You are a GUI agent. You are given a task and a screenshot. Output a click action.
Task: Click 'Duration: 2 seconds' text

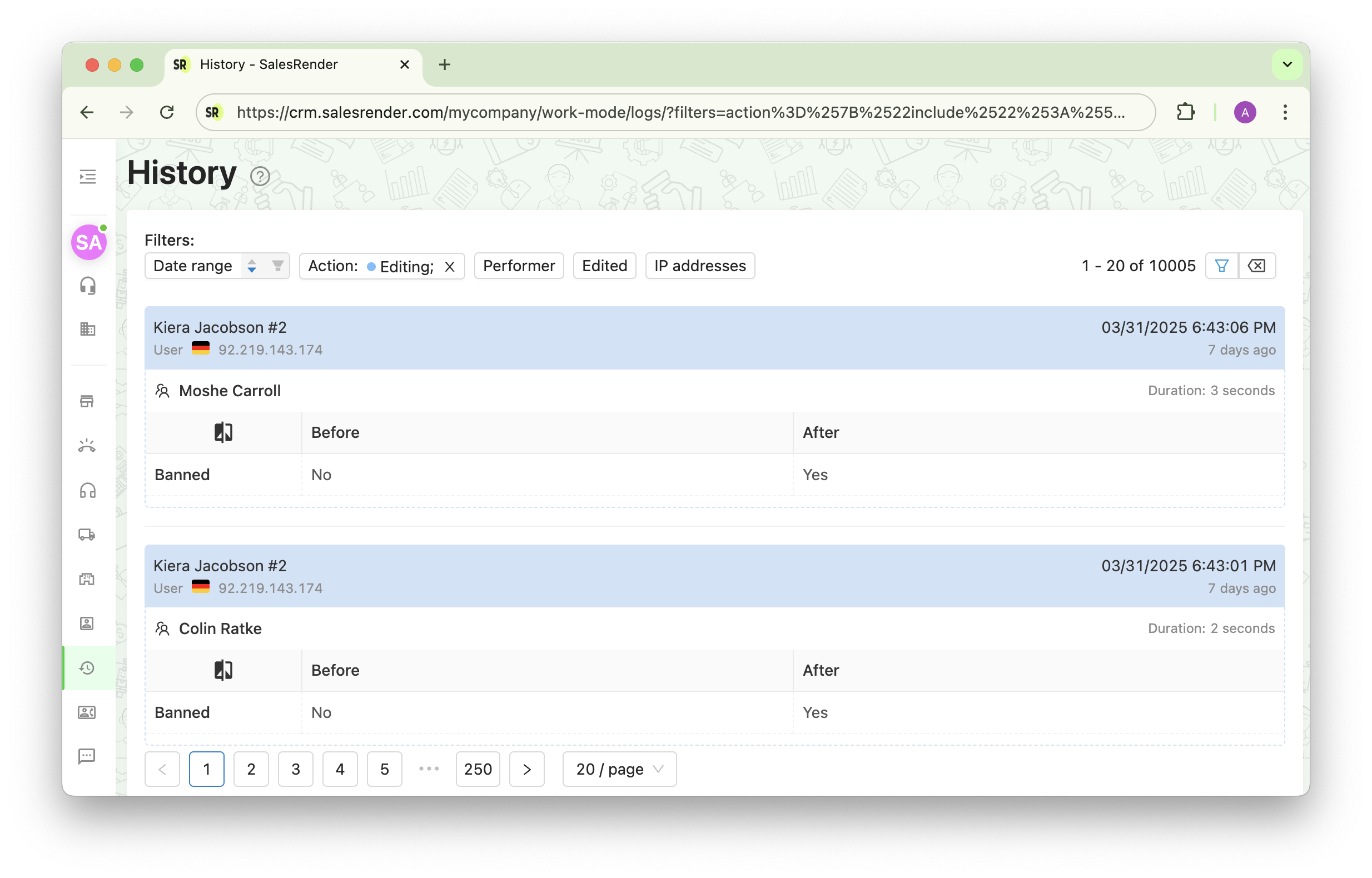click(x=1211, y=628)
